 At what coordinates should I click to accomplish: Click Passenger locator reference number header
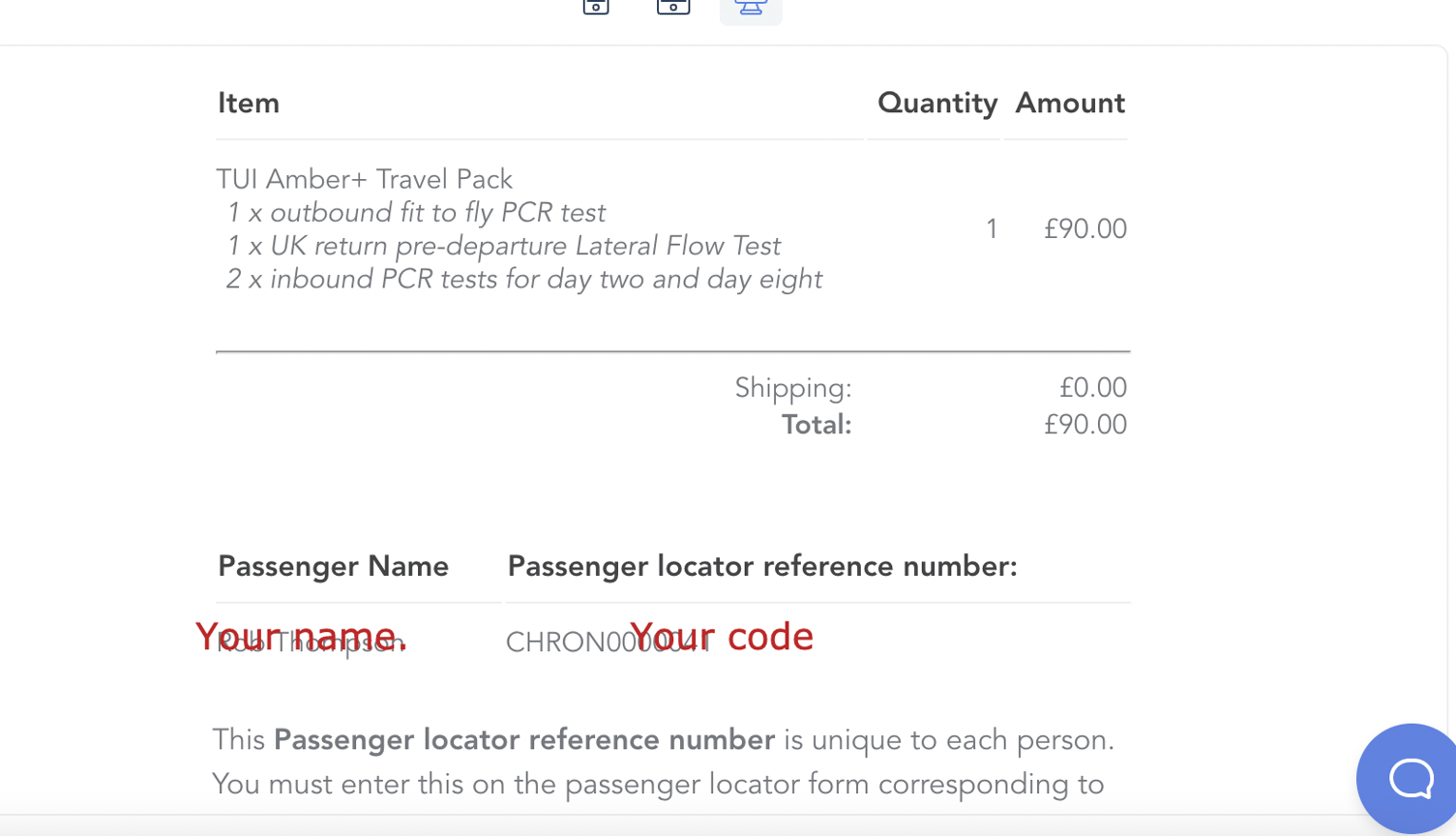(x=762, y=566)
